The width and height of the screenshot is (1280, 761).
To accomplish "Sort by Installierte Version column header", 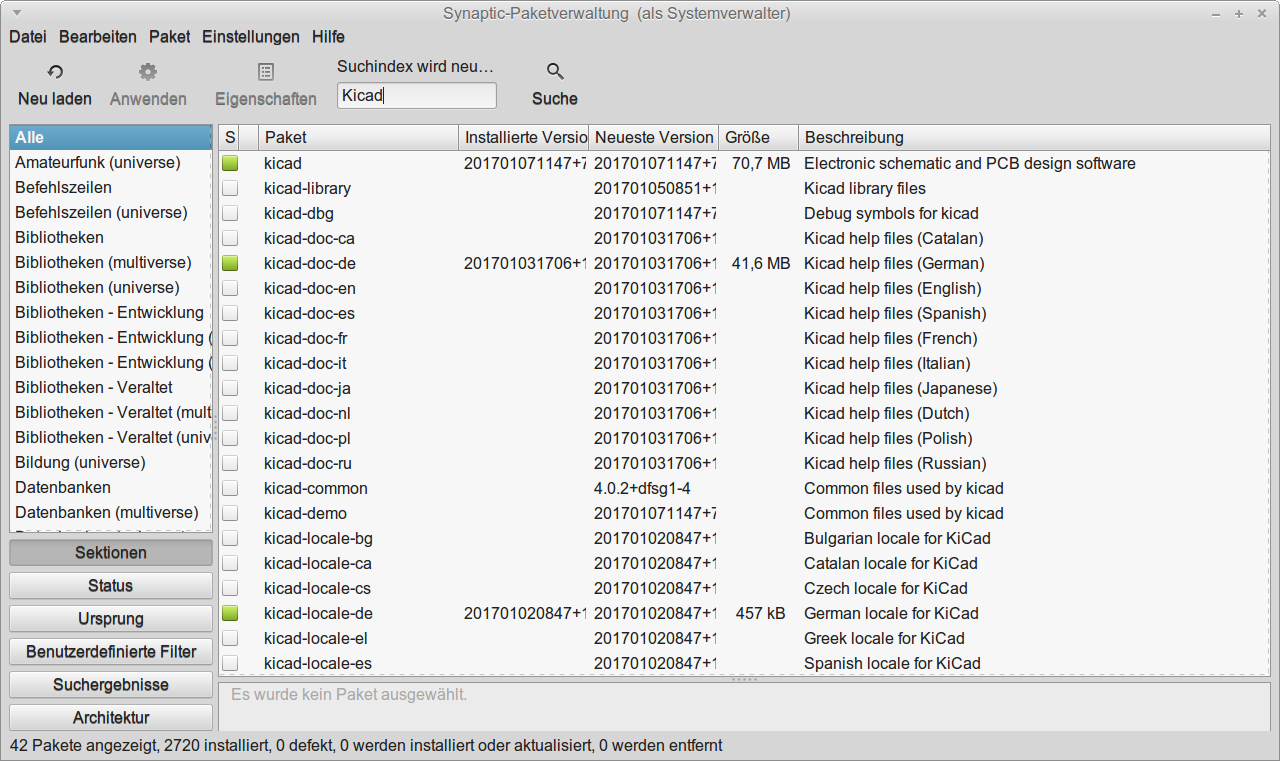I will 523,137.
